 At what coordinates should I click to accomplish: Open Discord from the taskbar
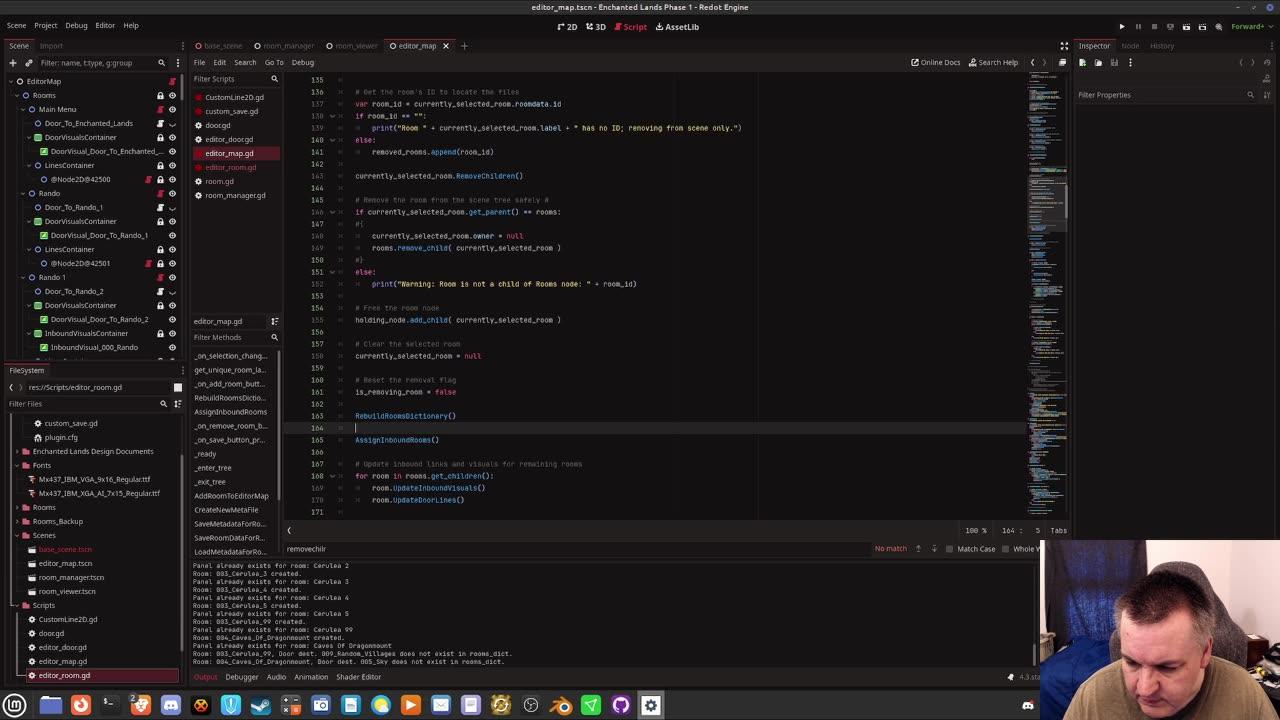click(171, 705)
